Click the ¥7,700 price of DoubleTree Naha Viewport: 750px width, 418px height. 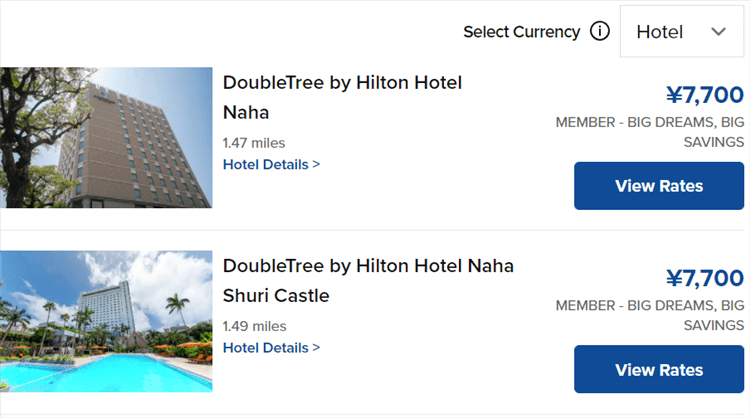[x=705, y=95]
